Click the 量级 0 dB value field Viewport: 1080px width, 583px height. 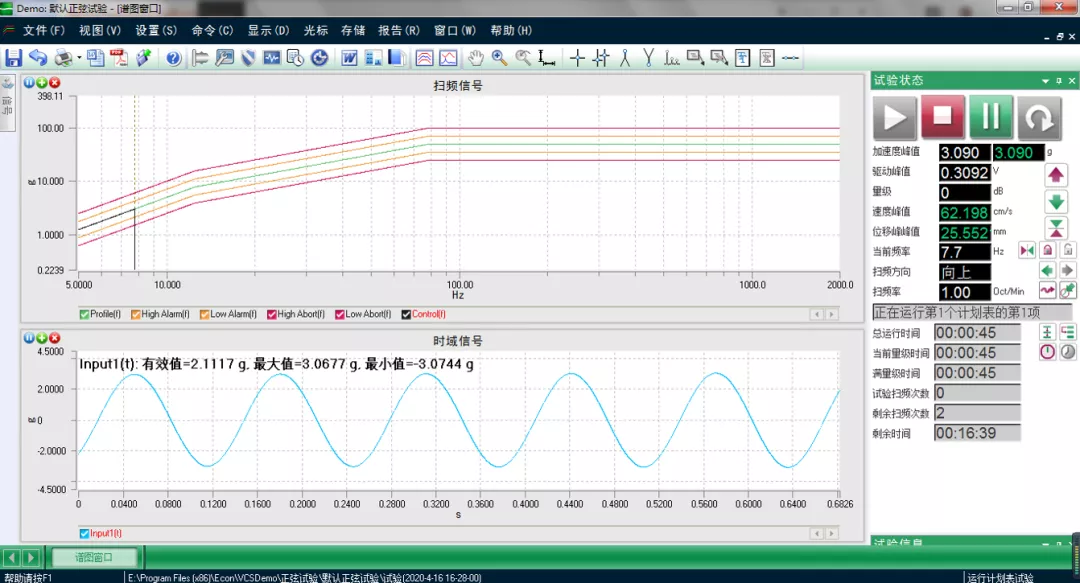[x=965, y=192]
